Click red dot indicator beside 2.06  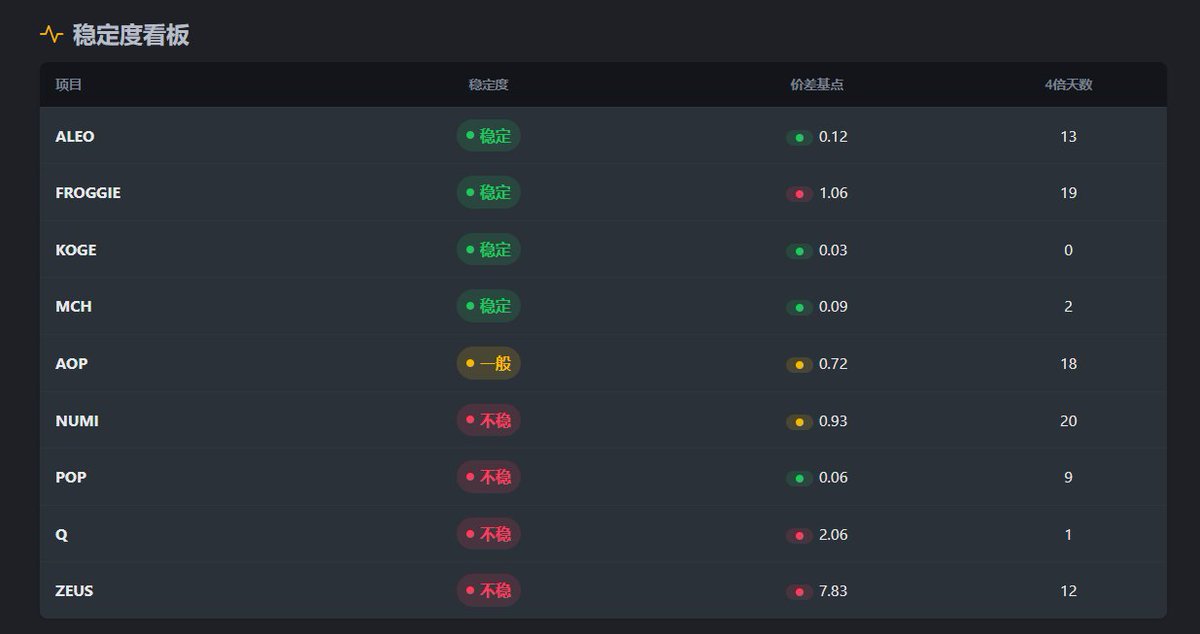click(799, 536)
